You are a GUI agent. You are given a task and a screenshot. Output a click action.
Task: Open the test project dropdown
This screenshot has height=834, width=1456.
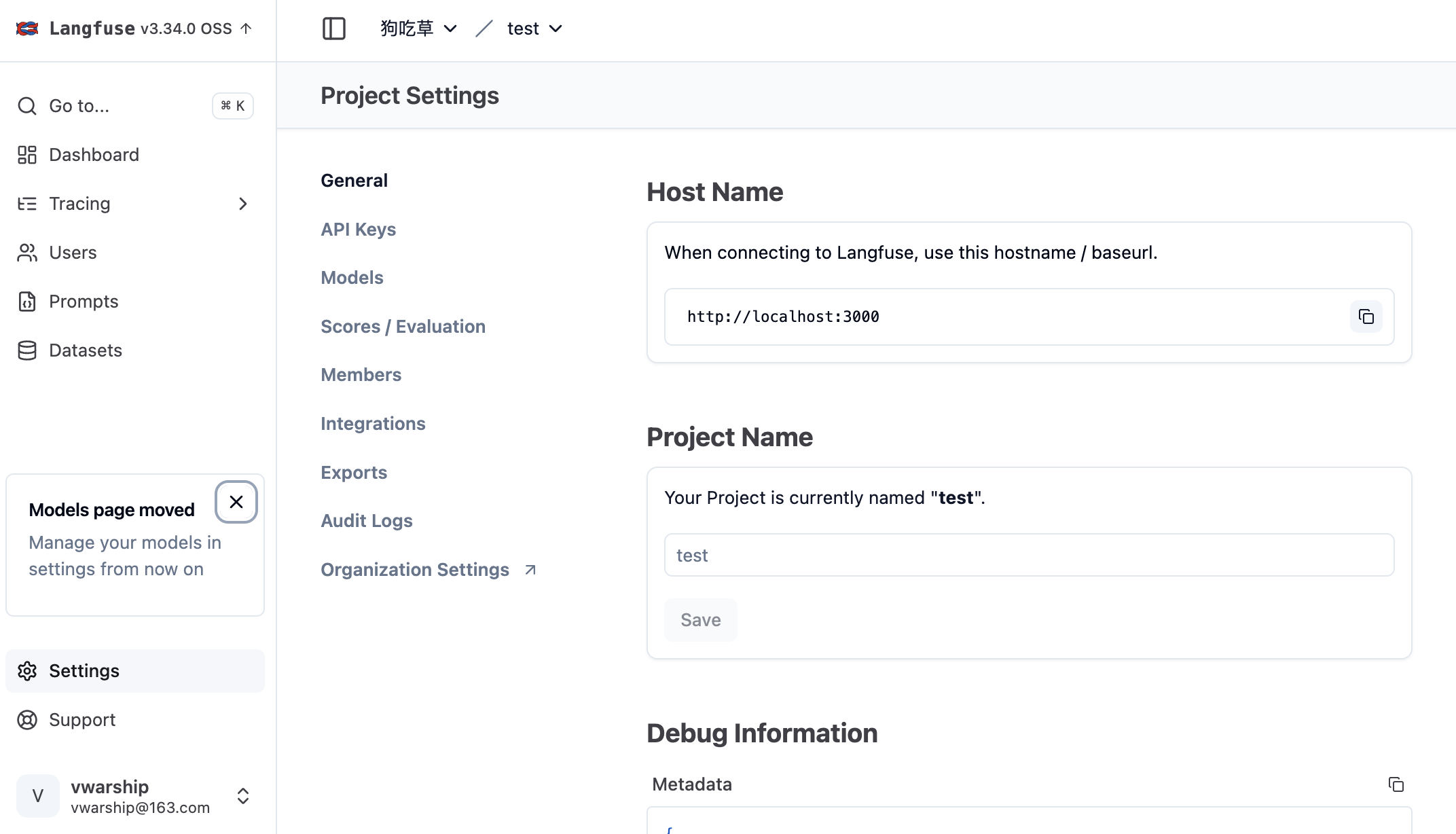(534, 29)
